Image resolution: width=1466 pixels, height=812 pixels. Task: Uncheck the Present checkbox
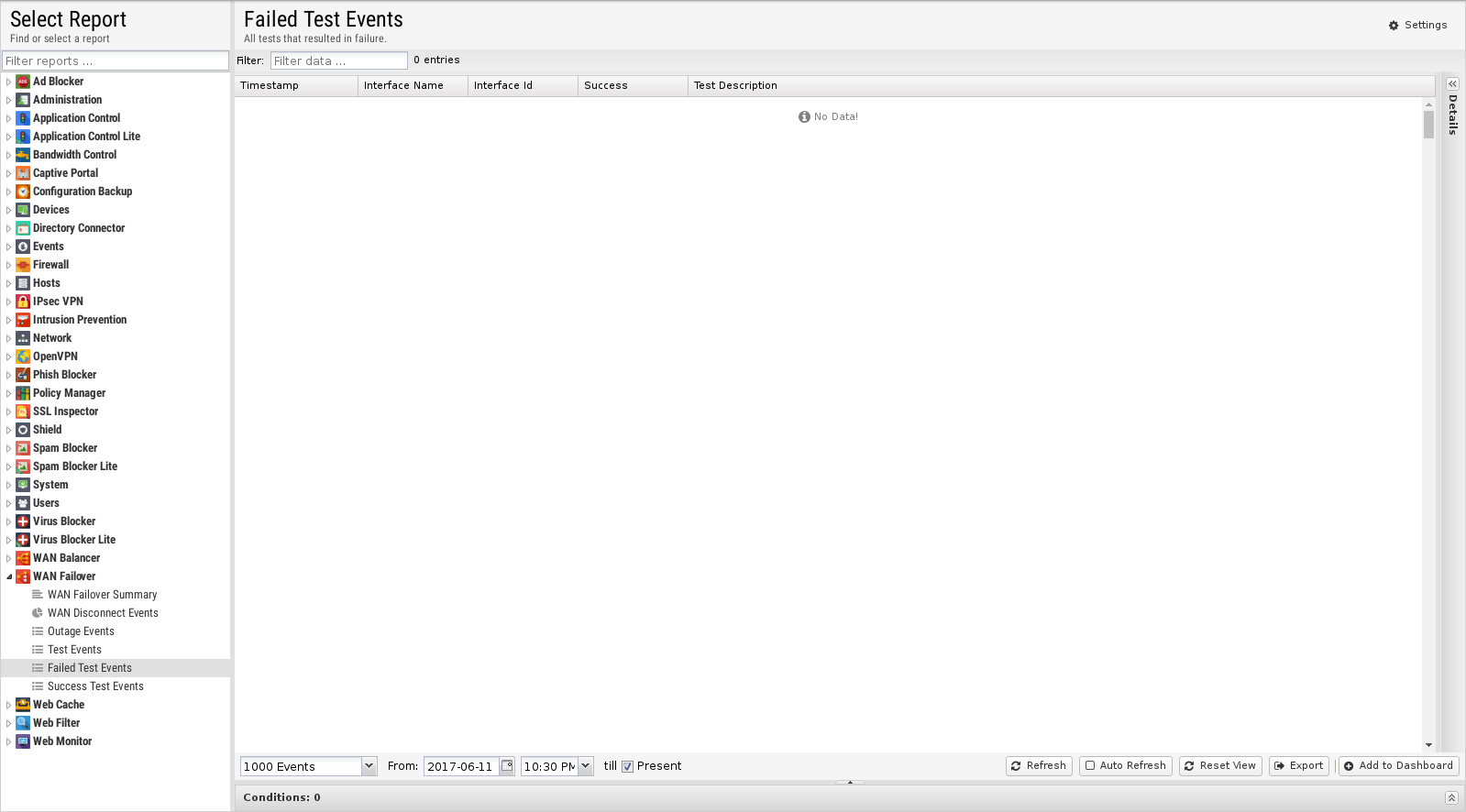tap(628, 767)
